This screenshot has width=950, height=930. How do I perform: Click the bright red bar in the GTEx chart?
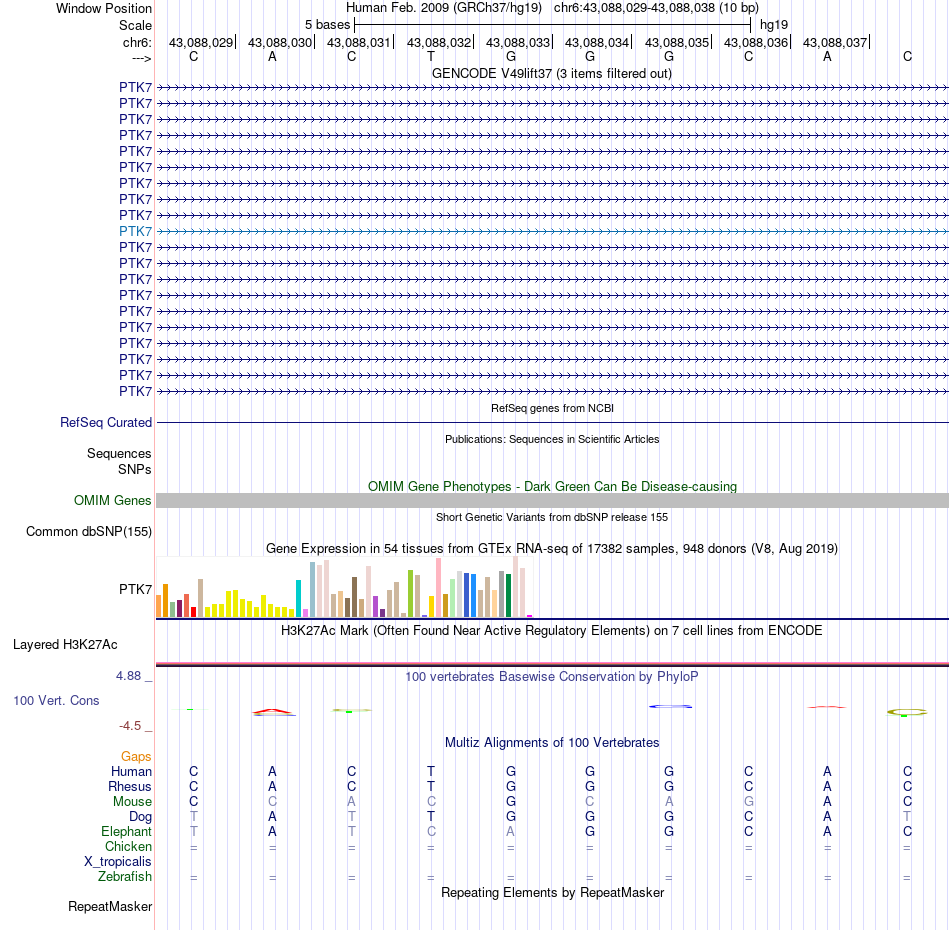(x=193, y=612)
